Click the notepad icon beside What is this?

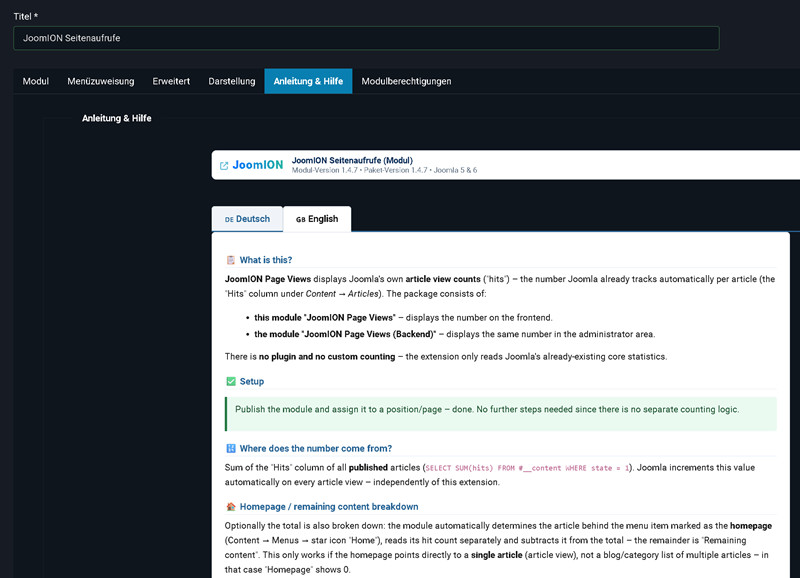(x=231, y=260)
